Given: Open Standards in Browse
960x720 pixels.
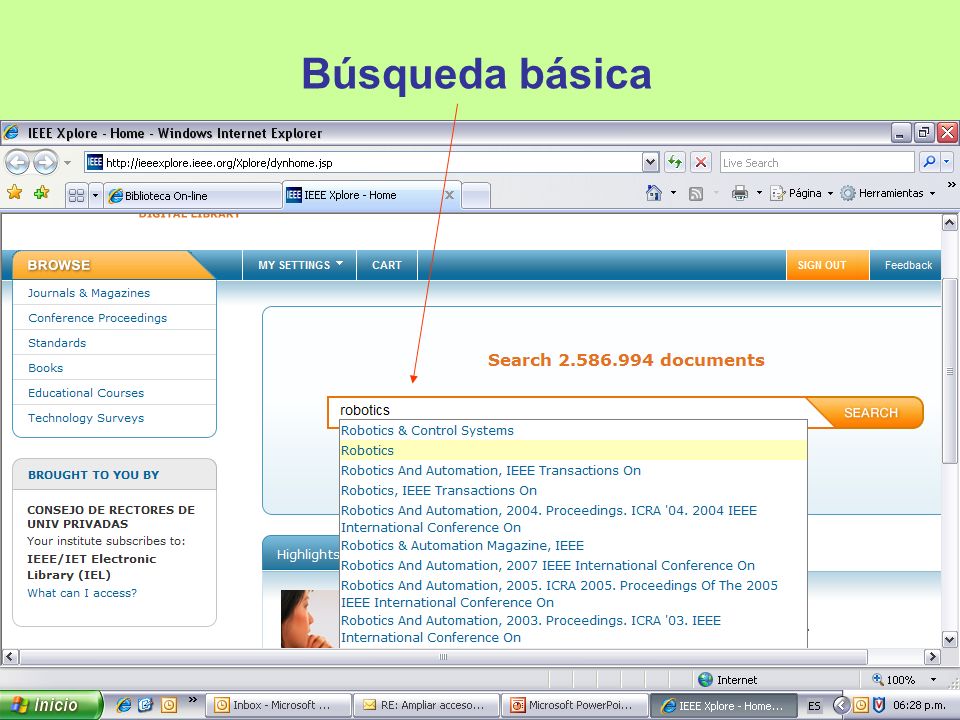Looking at the screenshot, I should click(x=57, y=343).
